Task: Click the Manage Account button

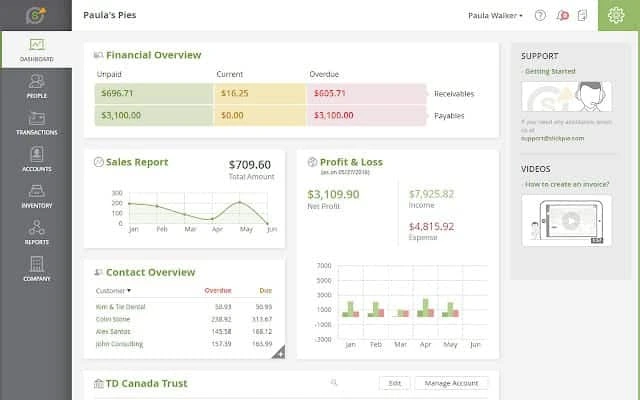Action: (451, 383)
